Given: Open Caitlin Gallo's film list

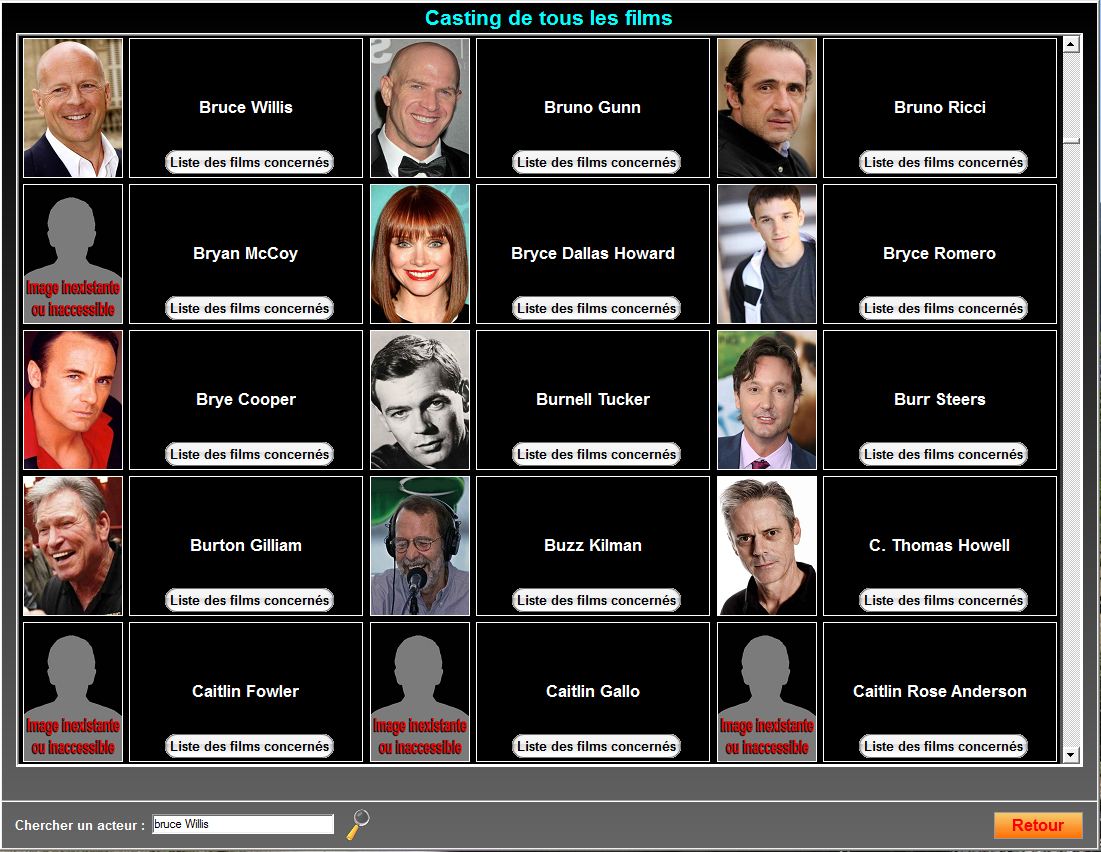Looking at the screenshot, I should click(x=596, y=747).
